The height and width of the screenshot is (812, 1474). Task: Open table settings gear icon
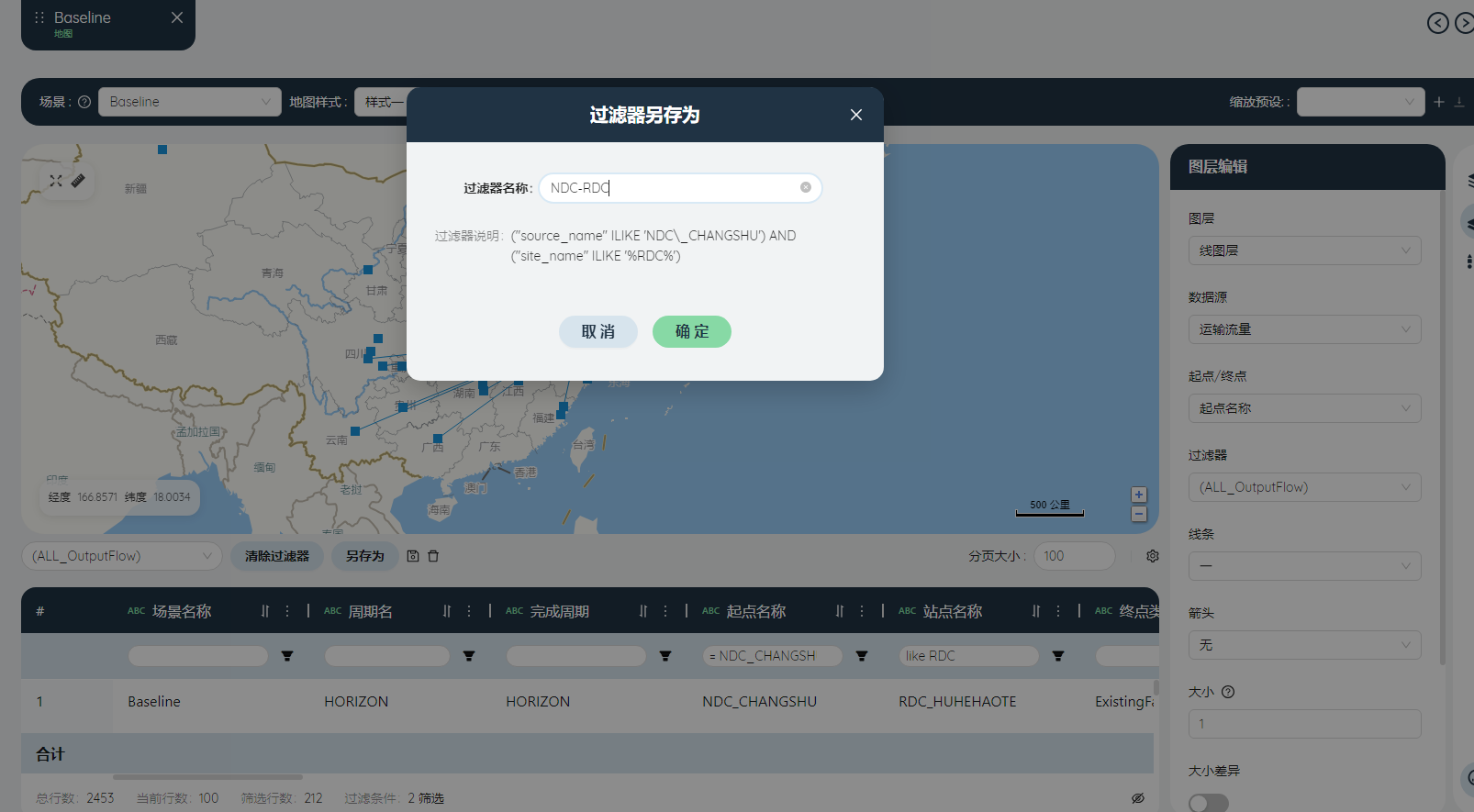(1153, 556)
